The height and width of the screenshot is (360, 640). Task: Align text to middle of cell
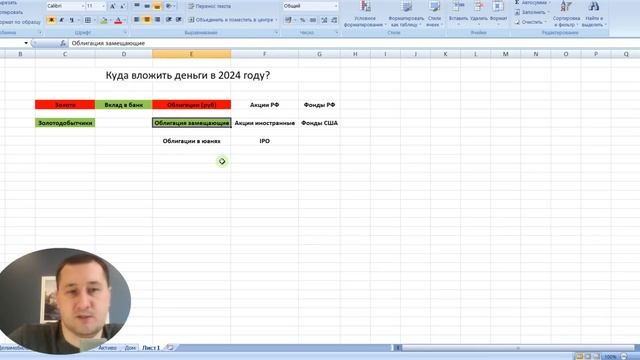147,6
